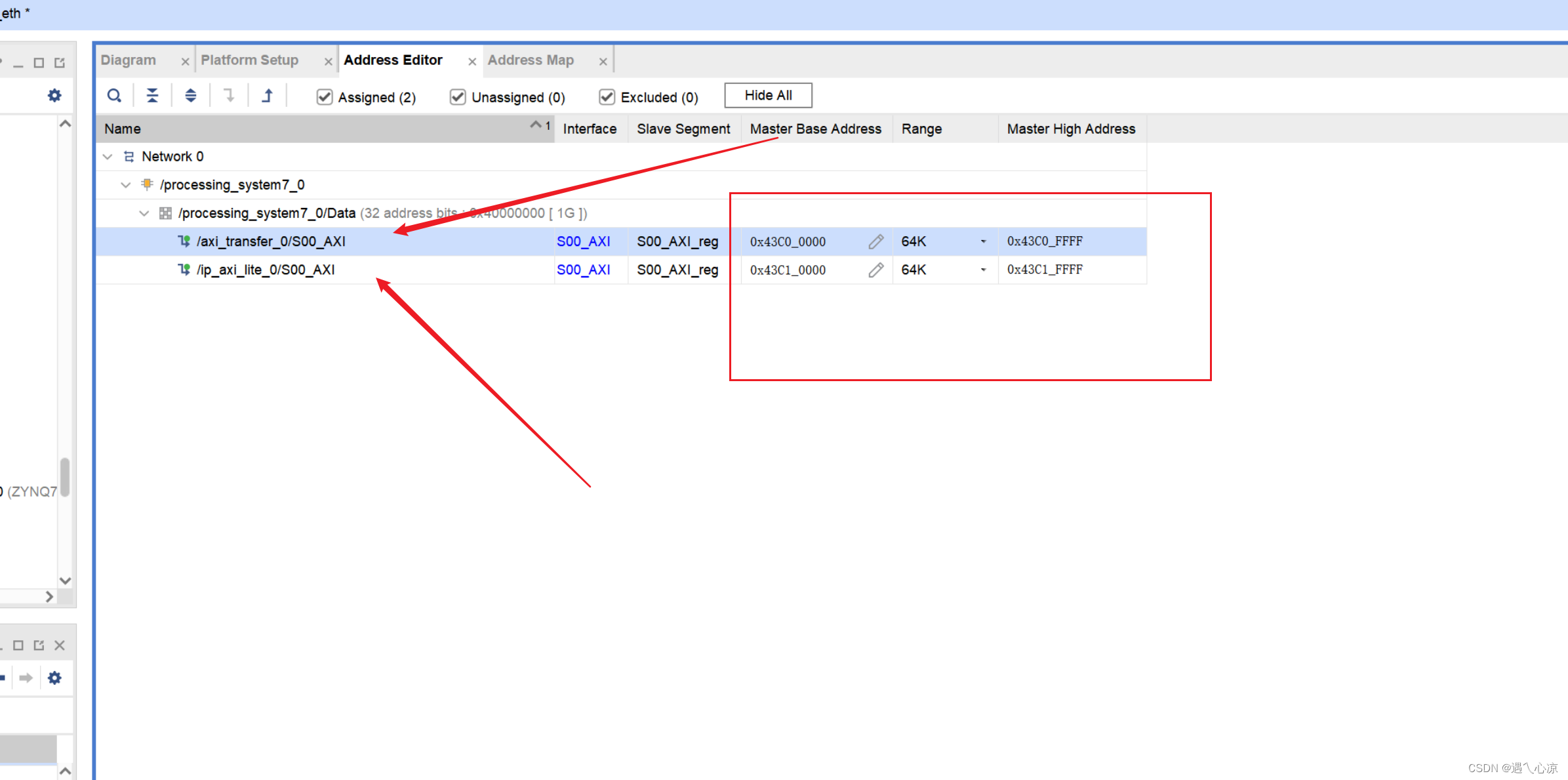Close the Diagram tab
This screenshot has height=780, width=1568.
point(185,62)
